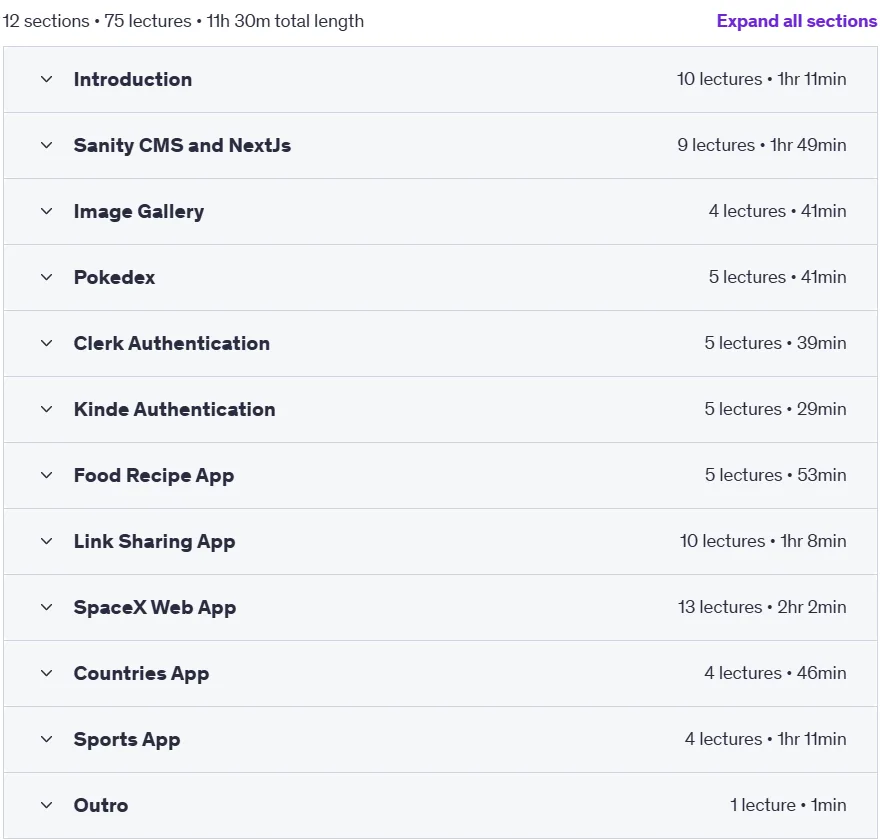Screen dimensions: 880x840
Task: Expand the Introduction section chevron
Action: (47, 79)
